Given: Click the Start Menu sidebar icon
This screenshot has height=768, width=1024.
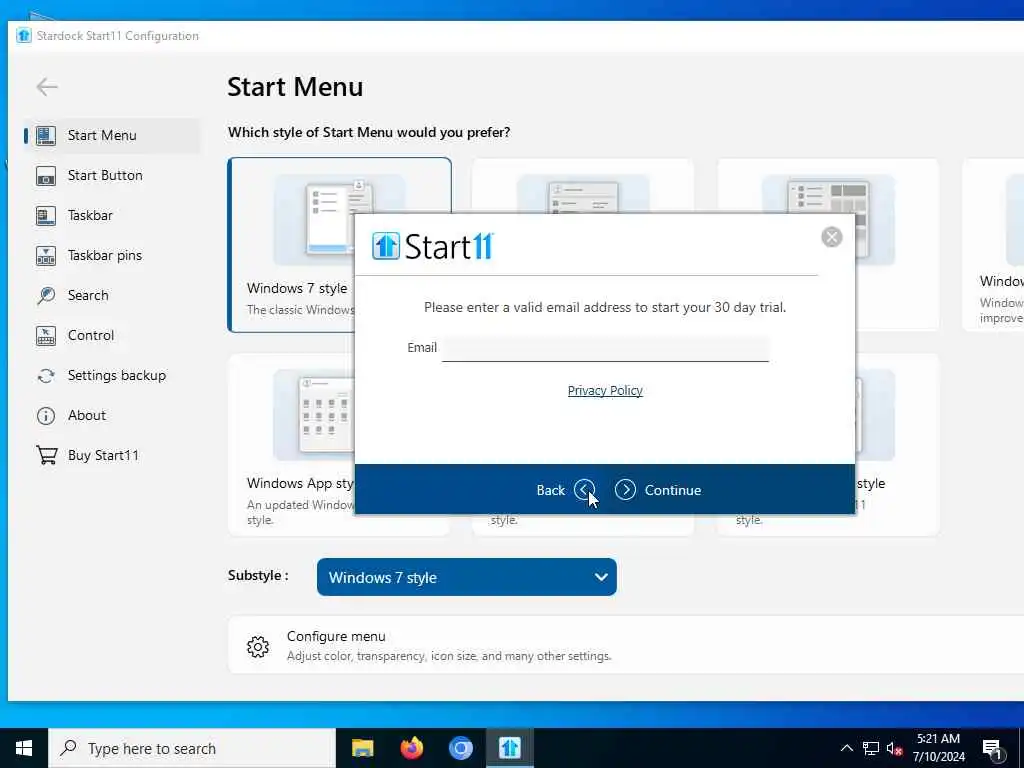Looking at the screenshot, I should coord(46,135).
